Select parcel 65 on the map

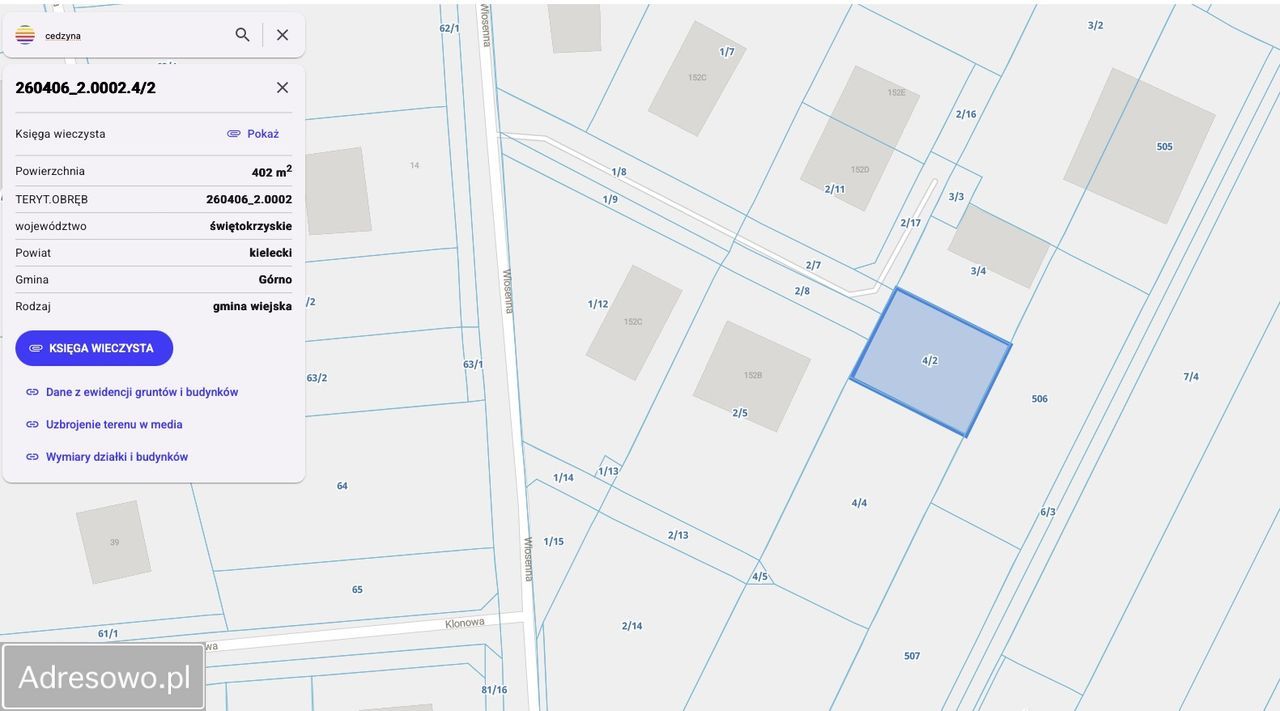coord(357,590)
